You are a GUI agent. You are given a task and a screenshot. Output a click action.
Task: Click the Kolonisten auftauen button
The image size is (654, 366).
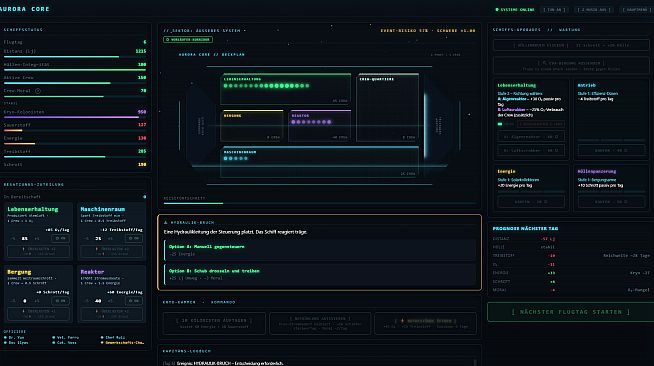point(214,323)
